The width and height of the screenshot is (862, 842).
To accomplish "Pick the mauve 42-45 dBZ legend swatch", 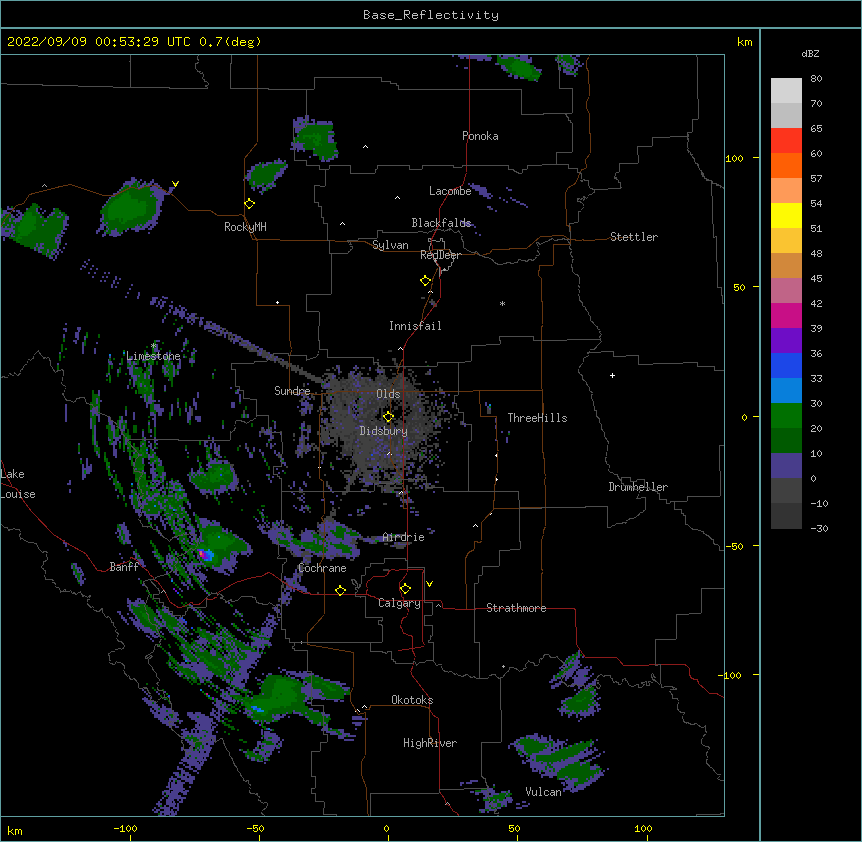I will (786, 290).
